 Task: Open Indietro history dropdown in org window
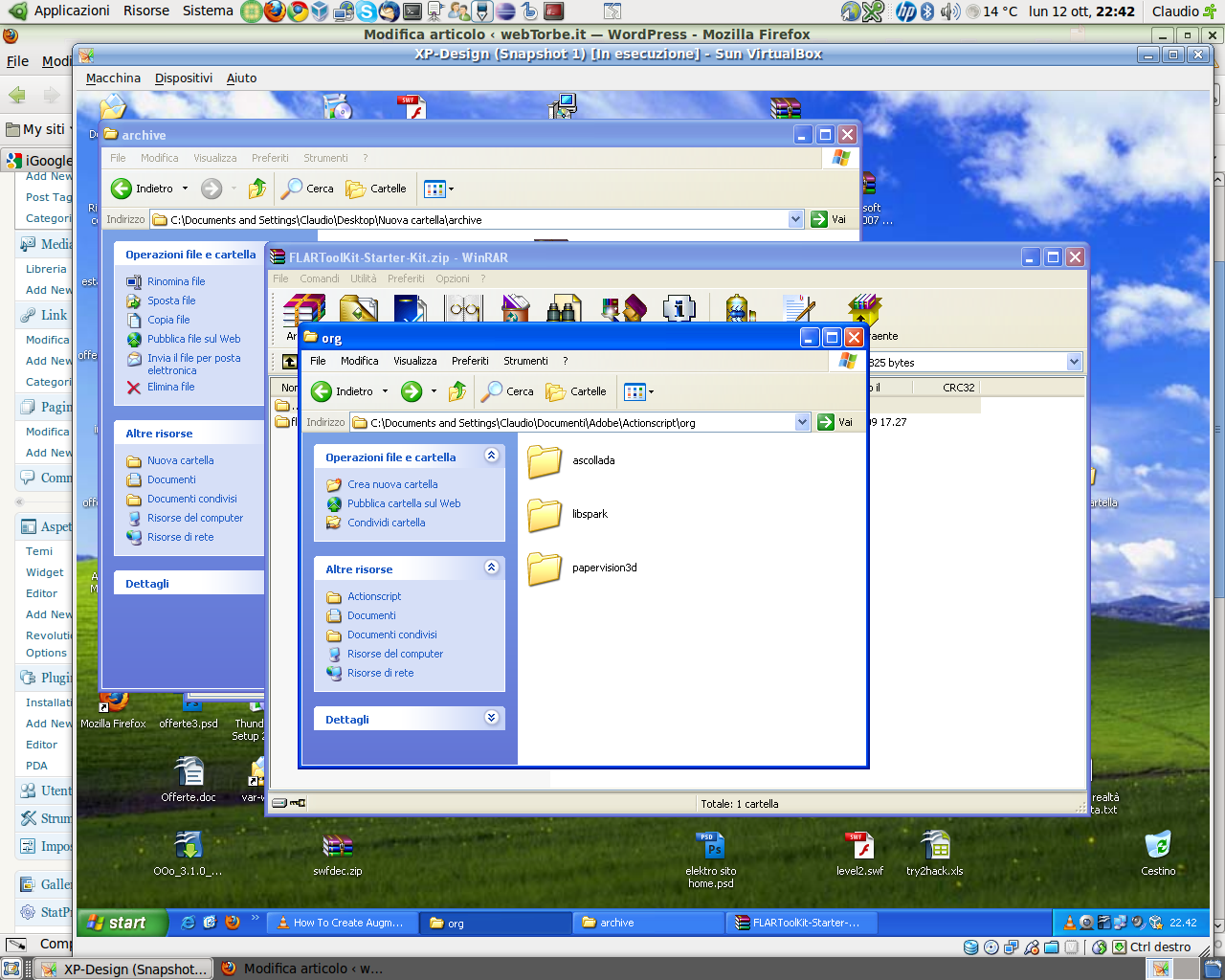click(x=386, y=391)
